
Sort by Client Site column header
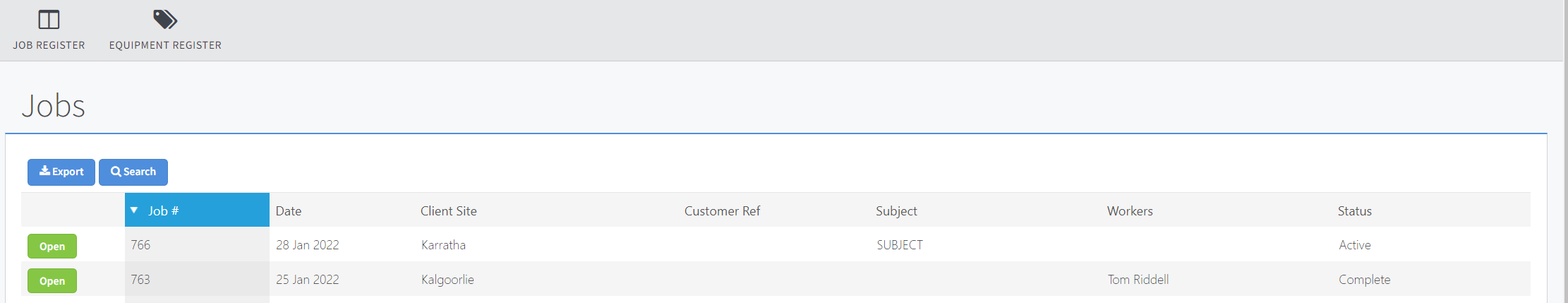click(449, 211)
